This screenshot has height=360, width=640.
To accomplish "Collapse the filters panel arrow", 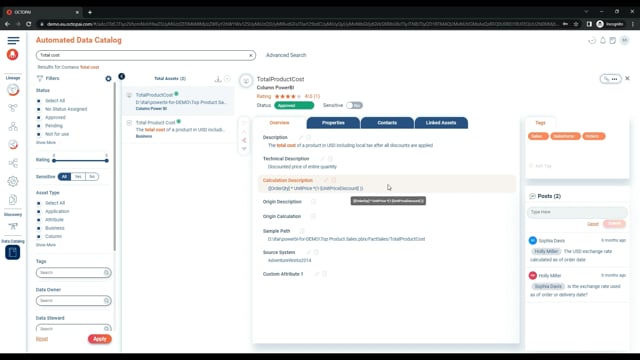I will click(121, 76).
